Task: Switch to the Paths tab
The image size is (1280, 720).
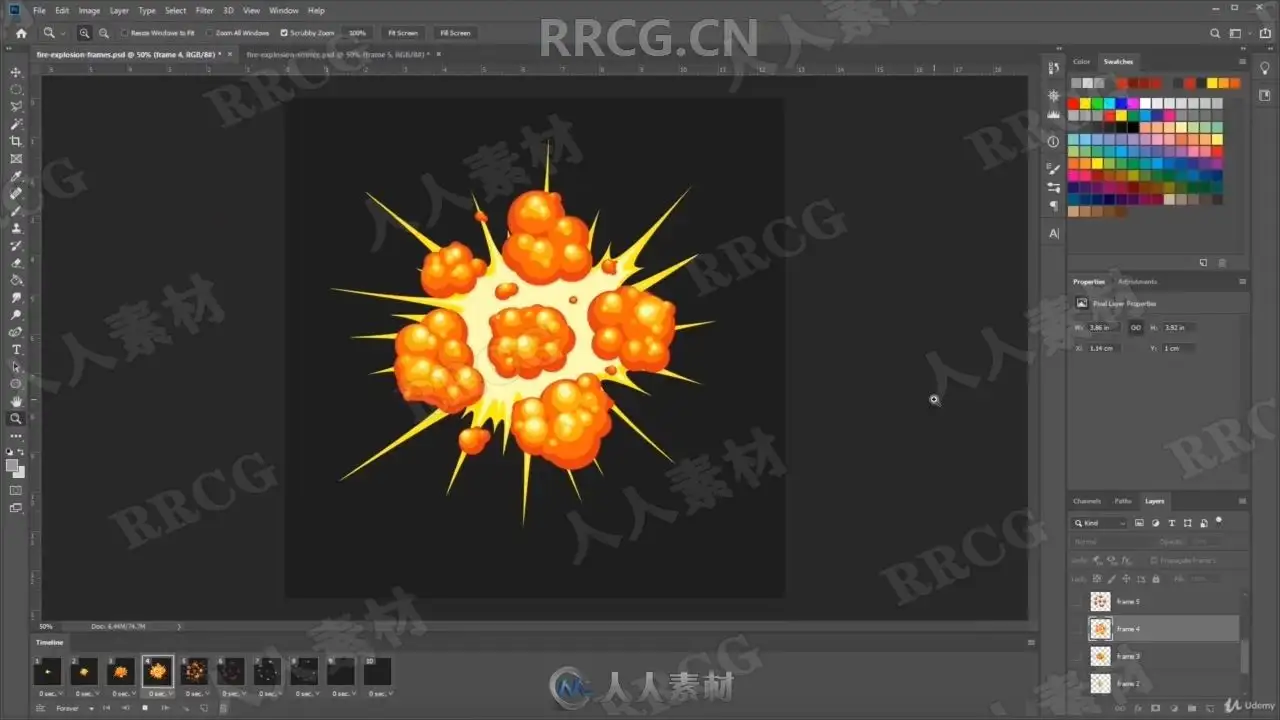Action: [x=1123, y=501]
